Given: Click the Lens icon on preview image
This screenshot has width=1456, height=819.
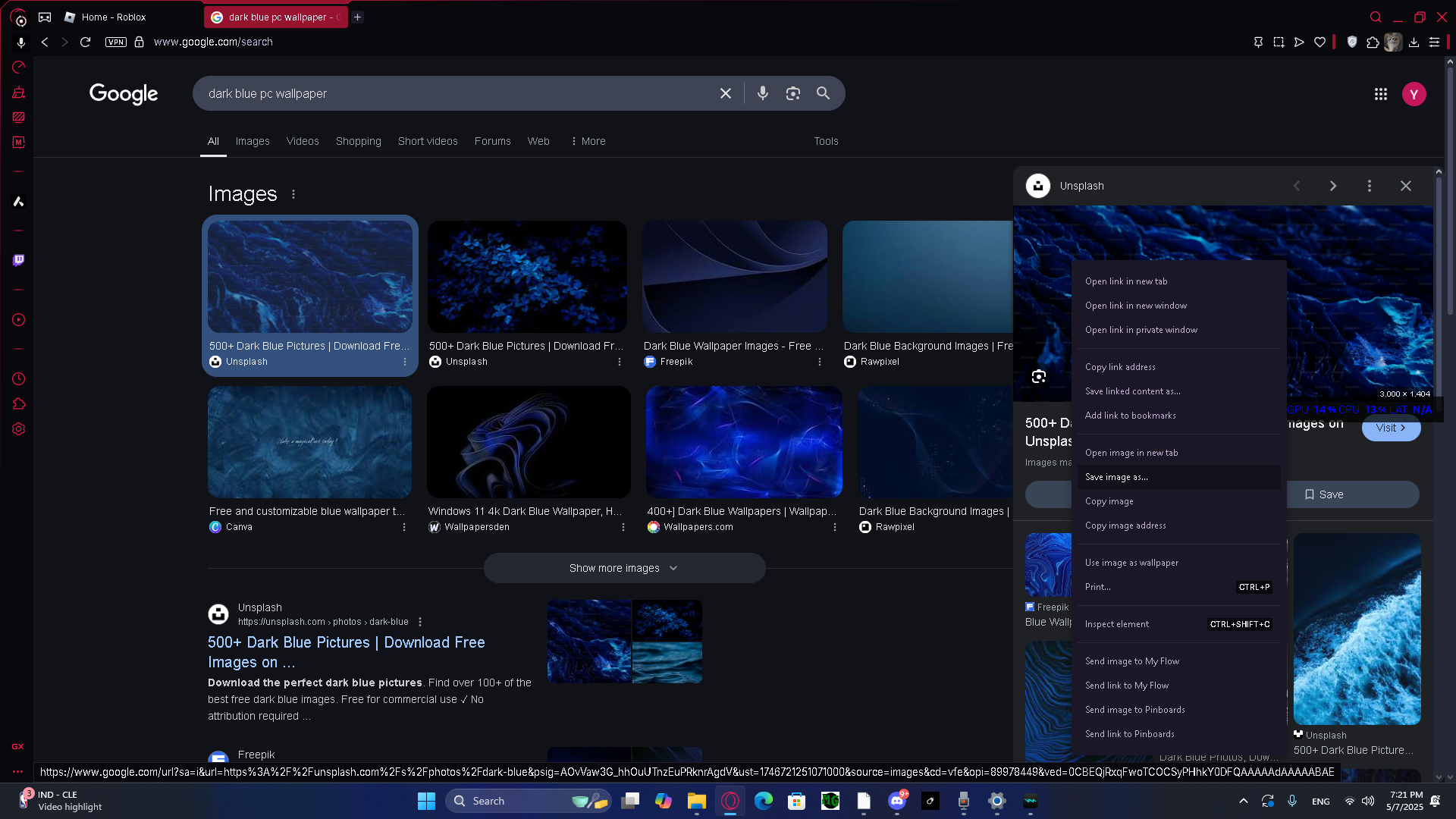Looking at the screenshot, I should (1038, 376).
